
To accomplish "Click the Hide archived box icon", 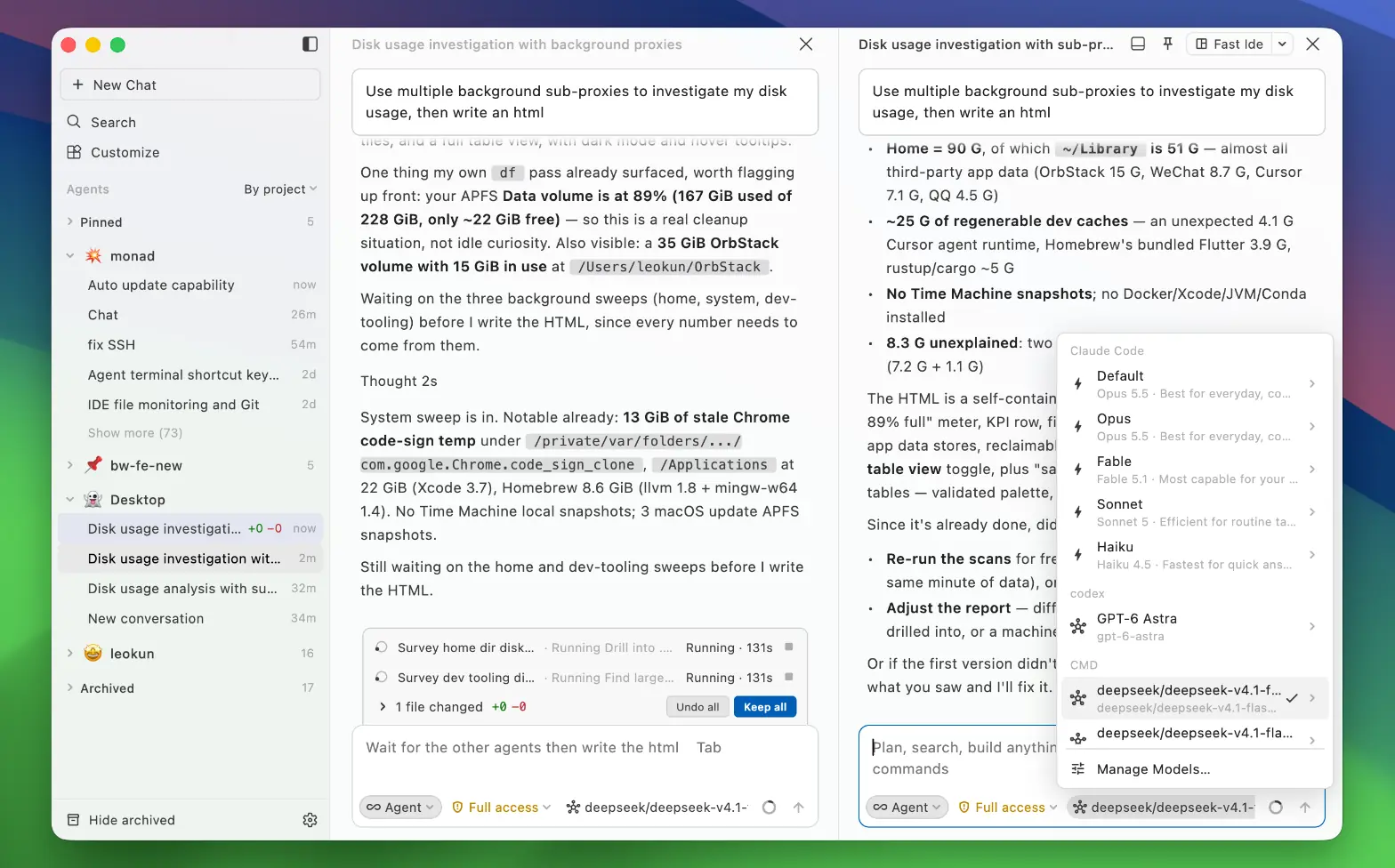I will coord(74,820).
